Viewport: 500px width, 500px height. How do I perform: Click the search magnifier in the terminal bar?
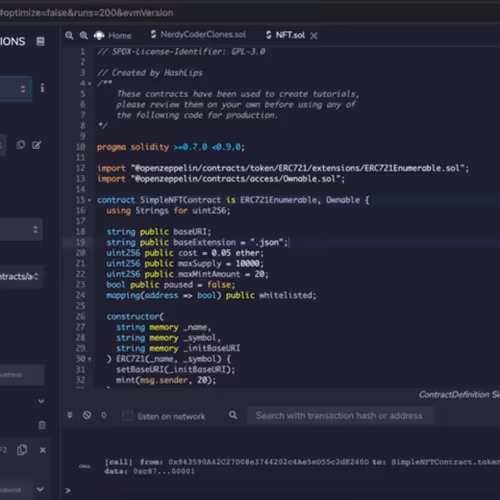coord(233,415)
